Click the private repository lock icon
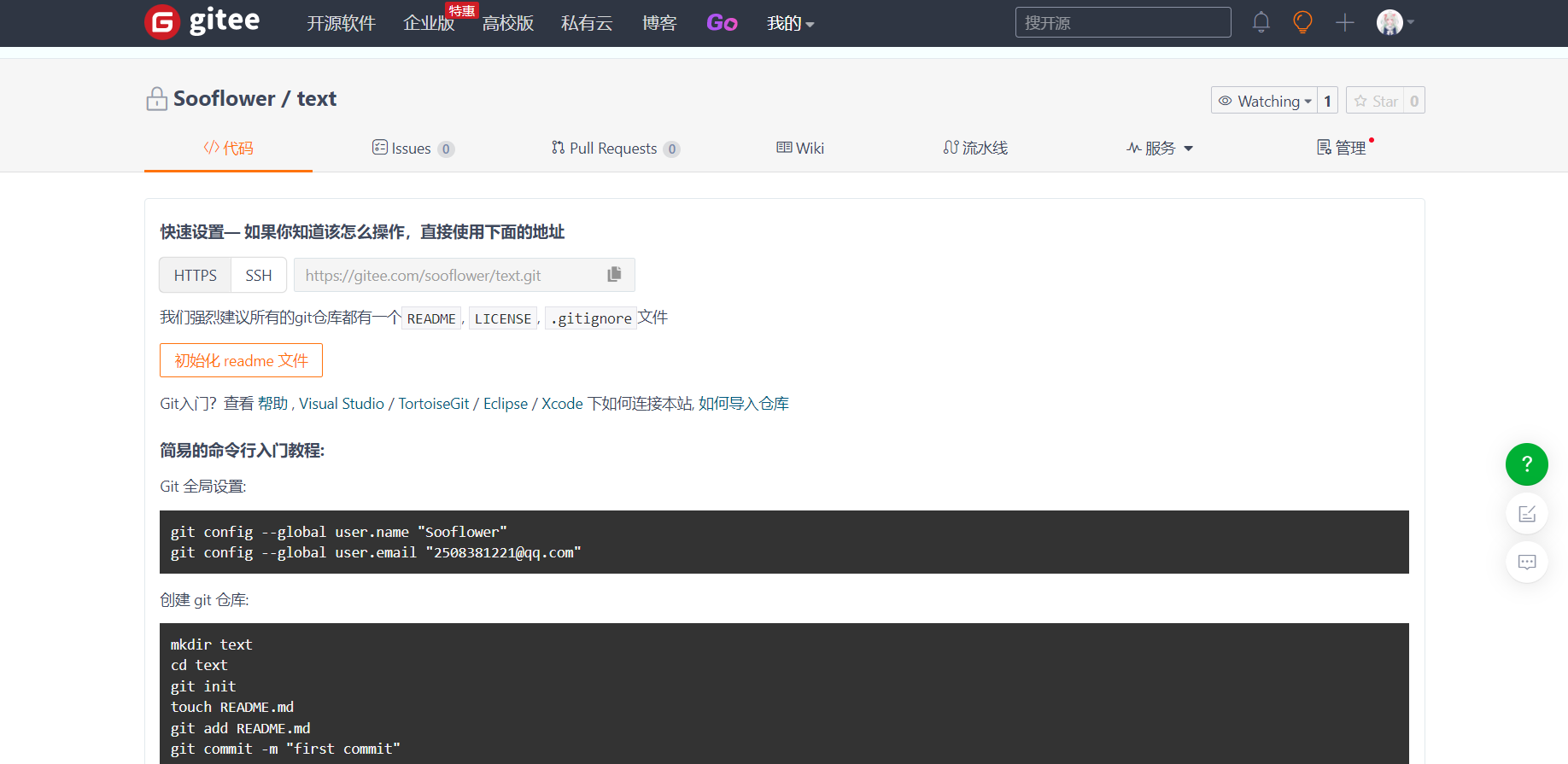Image resolution: width=1568 pixels, height=764 pixels. (x=156, y=99)
